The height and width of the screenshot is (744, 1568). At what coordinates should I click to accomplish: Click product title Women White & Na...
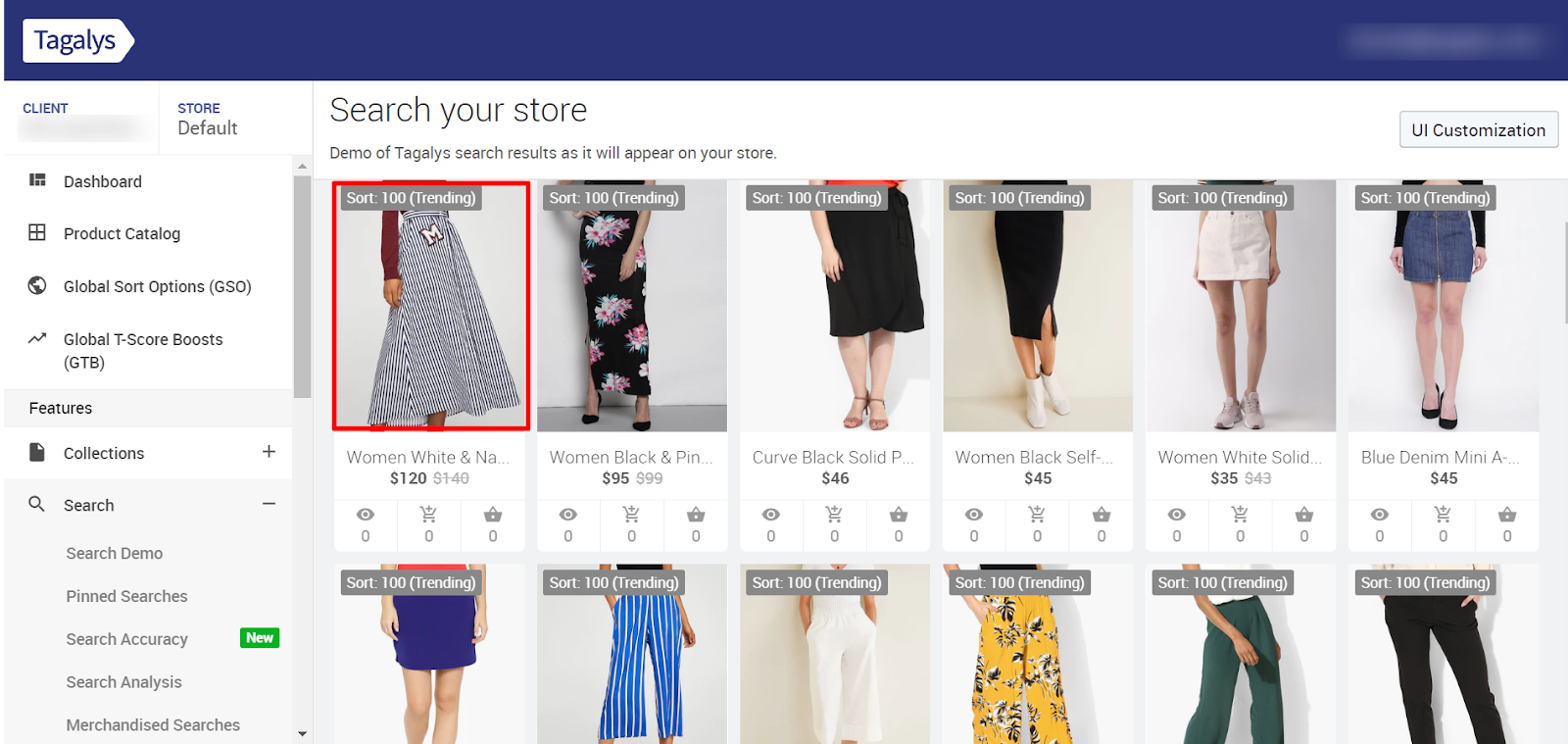[x=428, y=457]
